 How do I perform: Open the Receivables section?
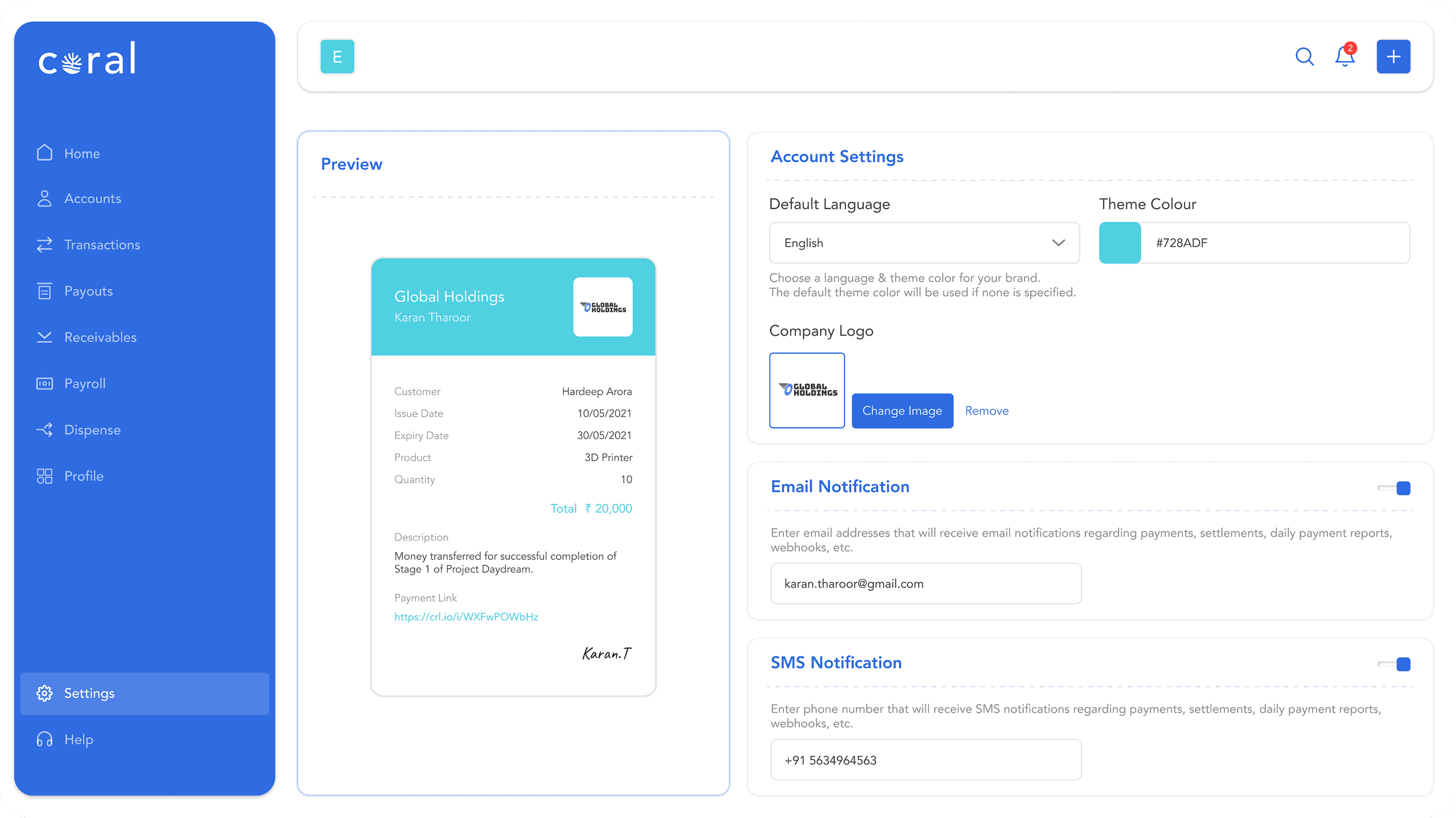point(100,337)
